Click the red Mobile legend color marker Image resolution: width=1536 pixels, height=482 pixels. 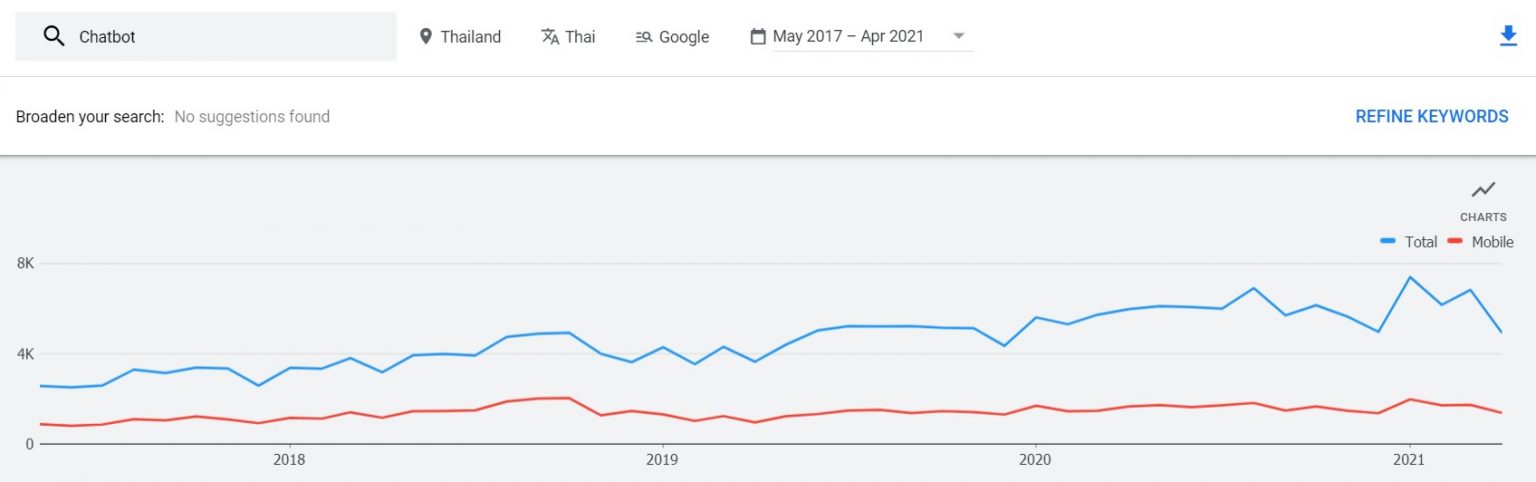[1455, 242]
